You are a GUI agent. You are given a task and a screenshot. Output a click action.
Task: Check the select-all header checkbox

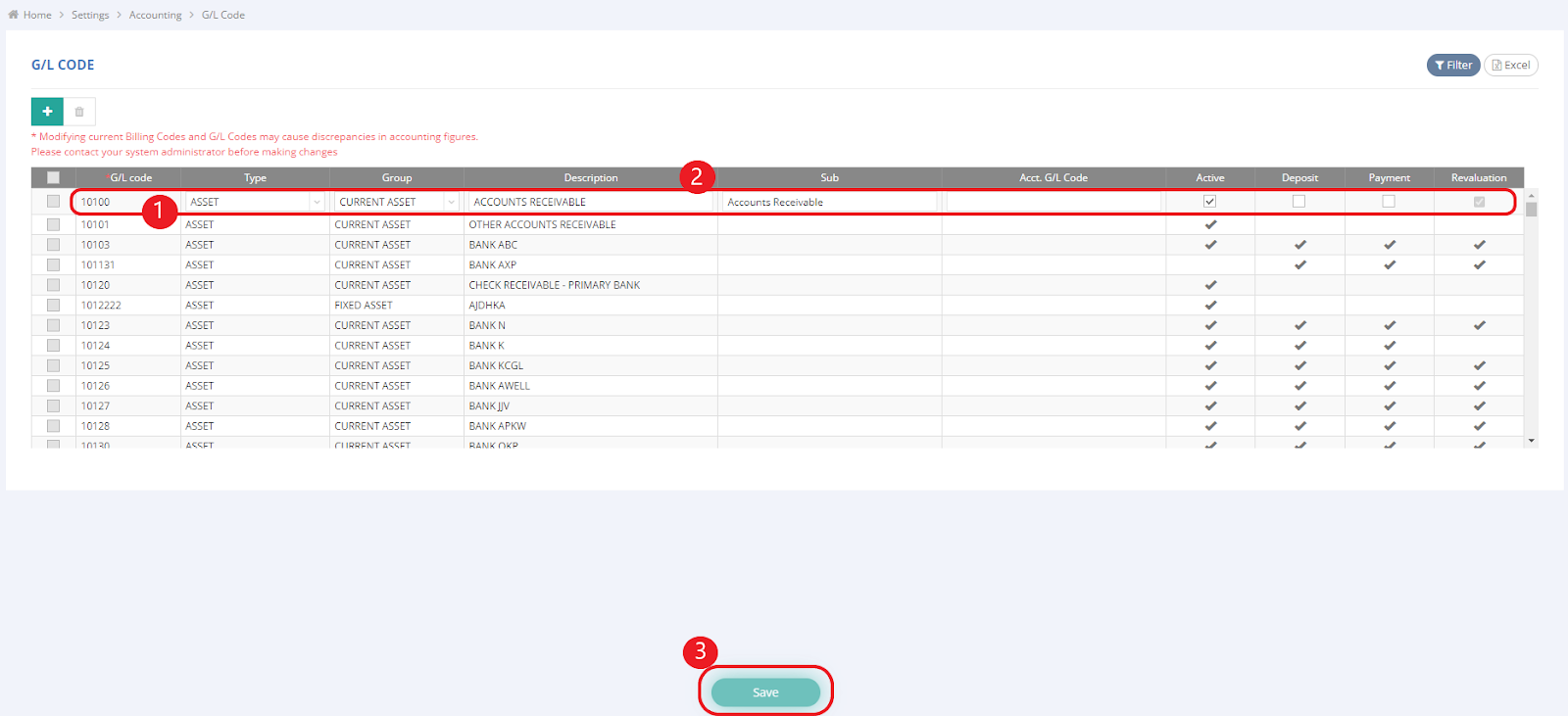click(x=53, y=178)
